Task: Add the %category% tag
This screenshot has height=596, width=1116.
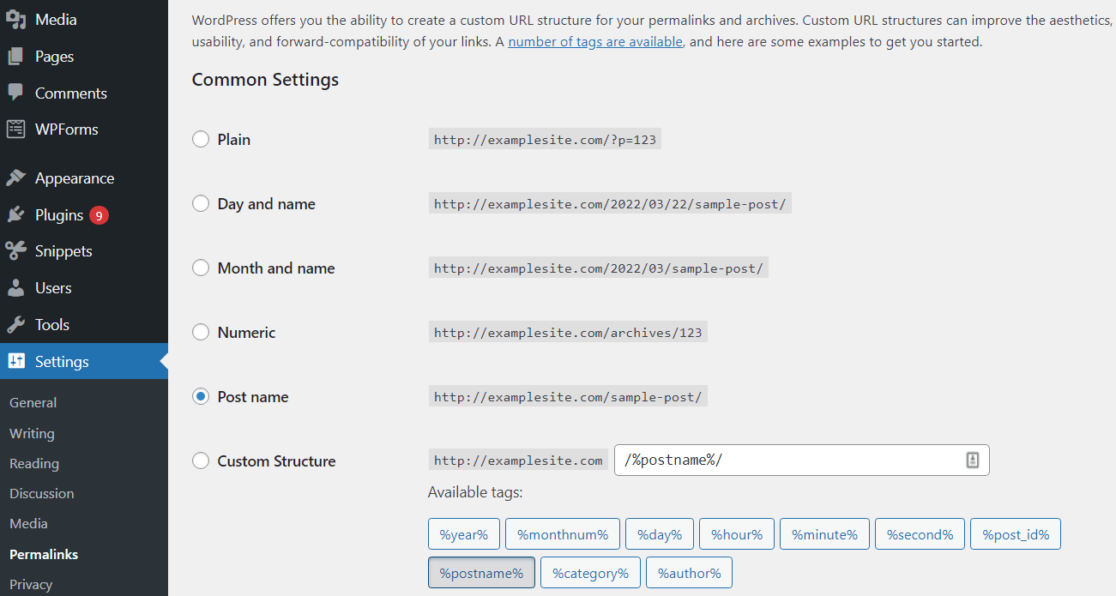Action: click(x=590, y=572)
